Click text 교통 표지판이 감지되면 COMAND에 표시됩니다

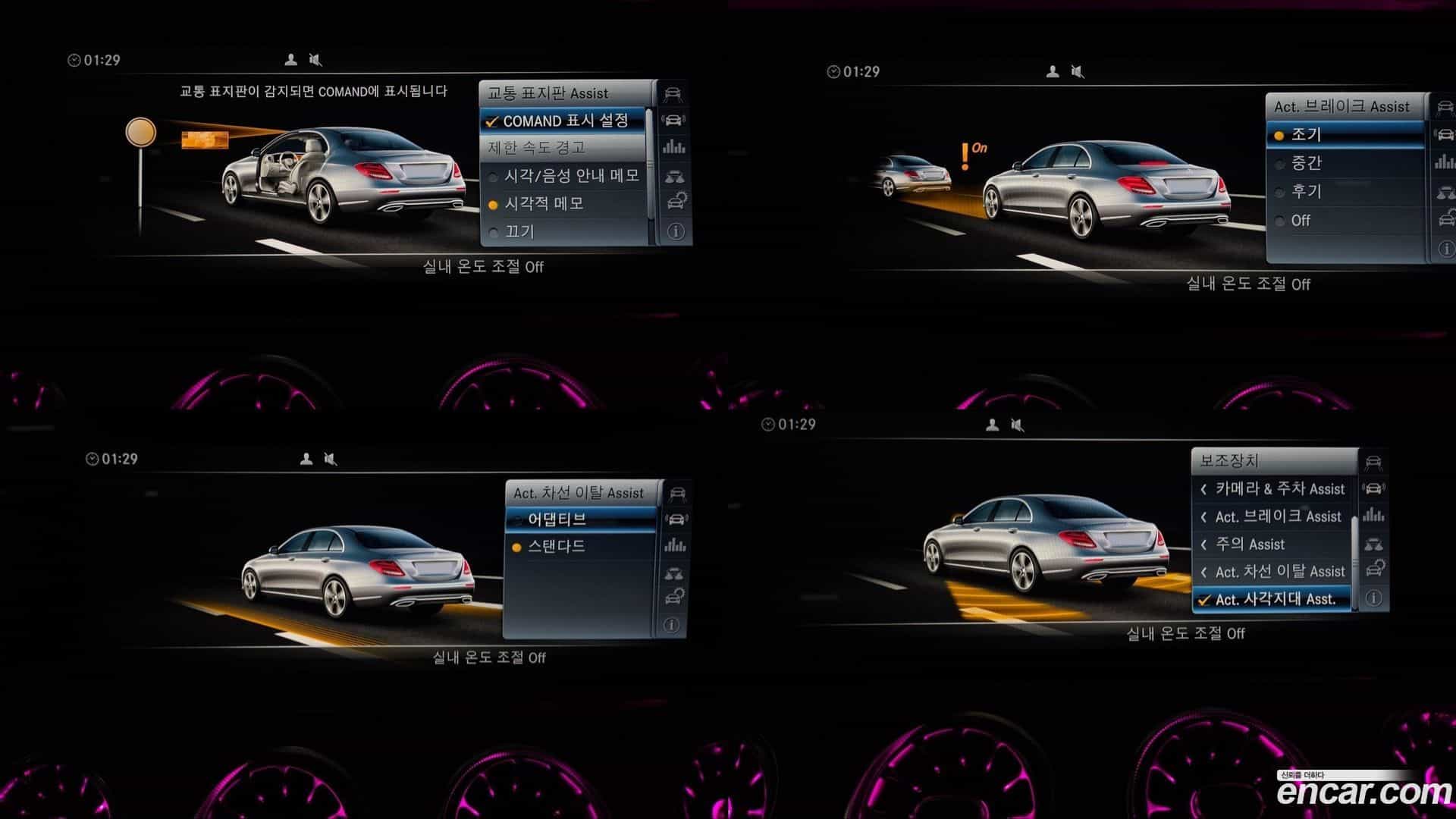click(x=313, y=92)
